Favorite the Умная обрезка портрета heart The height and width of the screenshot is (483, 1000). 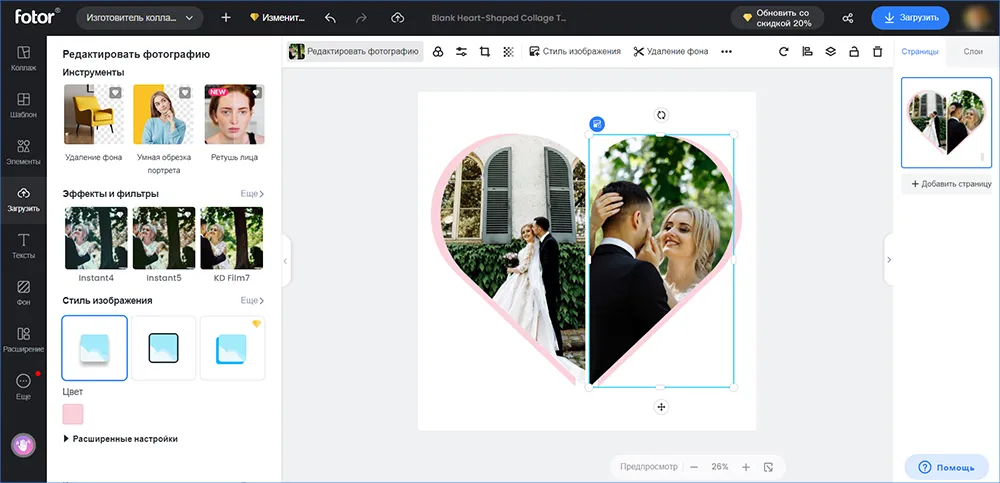click(184, 93)
